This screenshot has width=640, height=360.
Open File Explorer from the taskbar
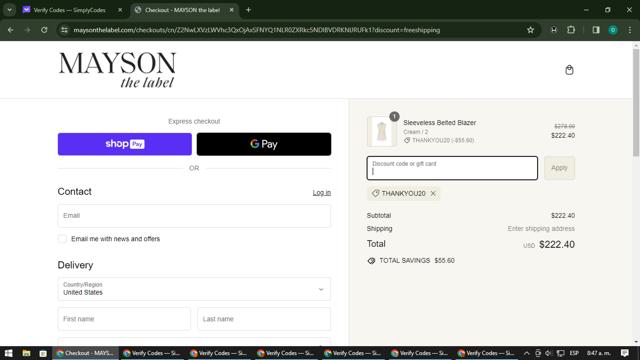coord(26,353)
